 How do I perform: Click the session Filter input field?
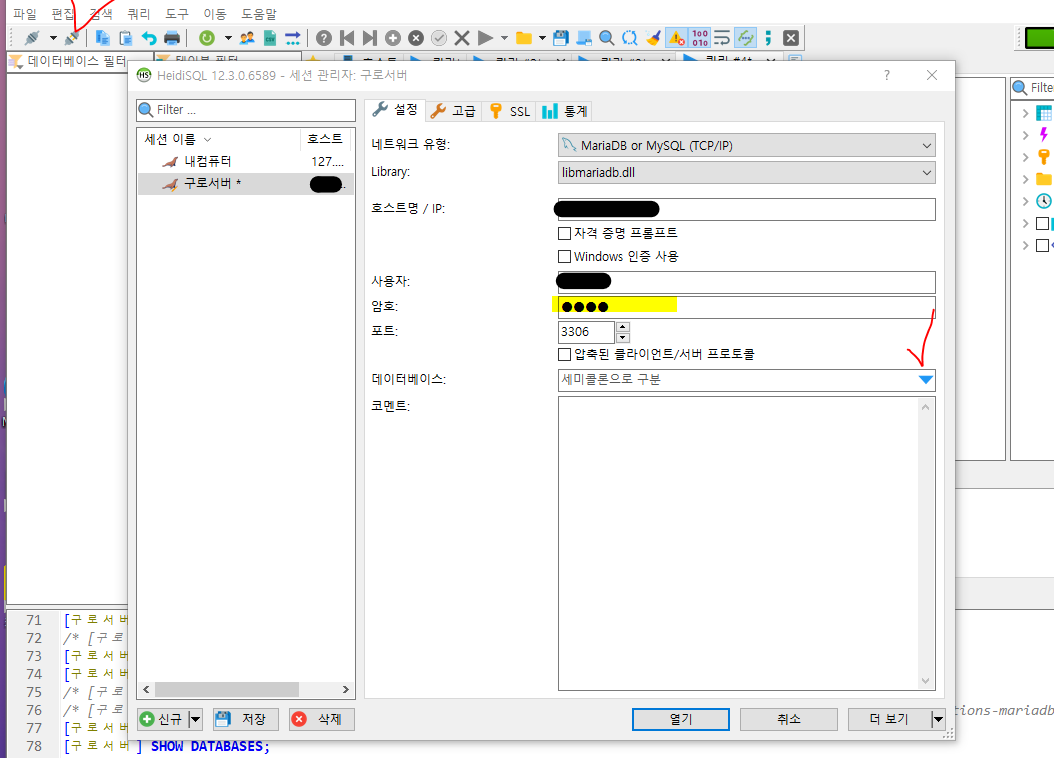click(246, 110)
